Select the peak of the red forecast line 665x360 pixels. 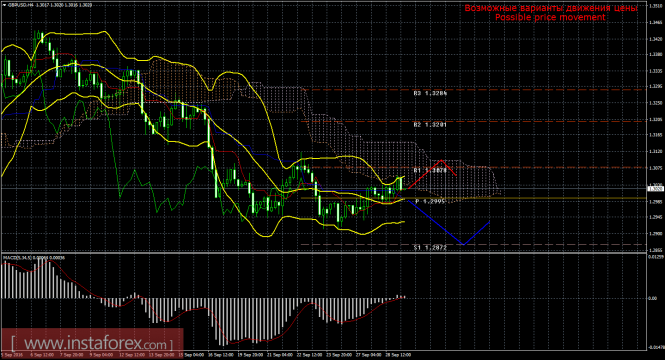point(442,160)
